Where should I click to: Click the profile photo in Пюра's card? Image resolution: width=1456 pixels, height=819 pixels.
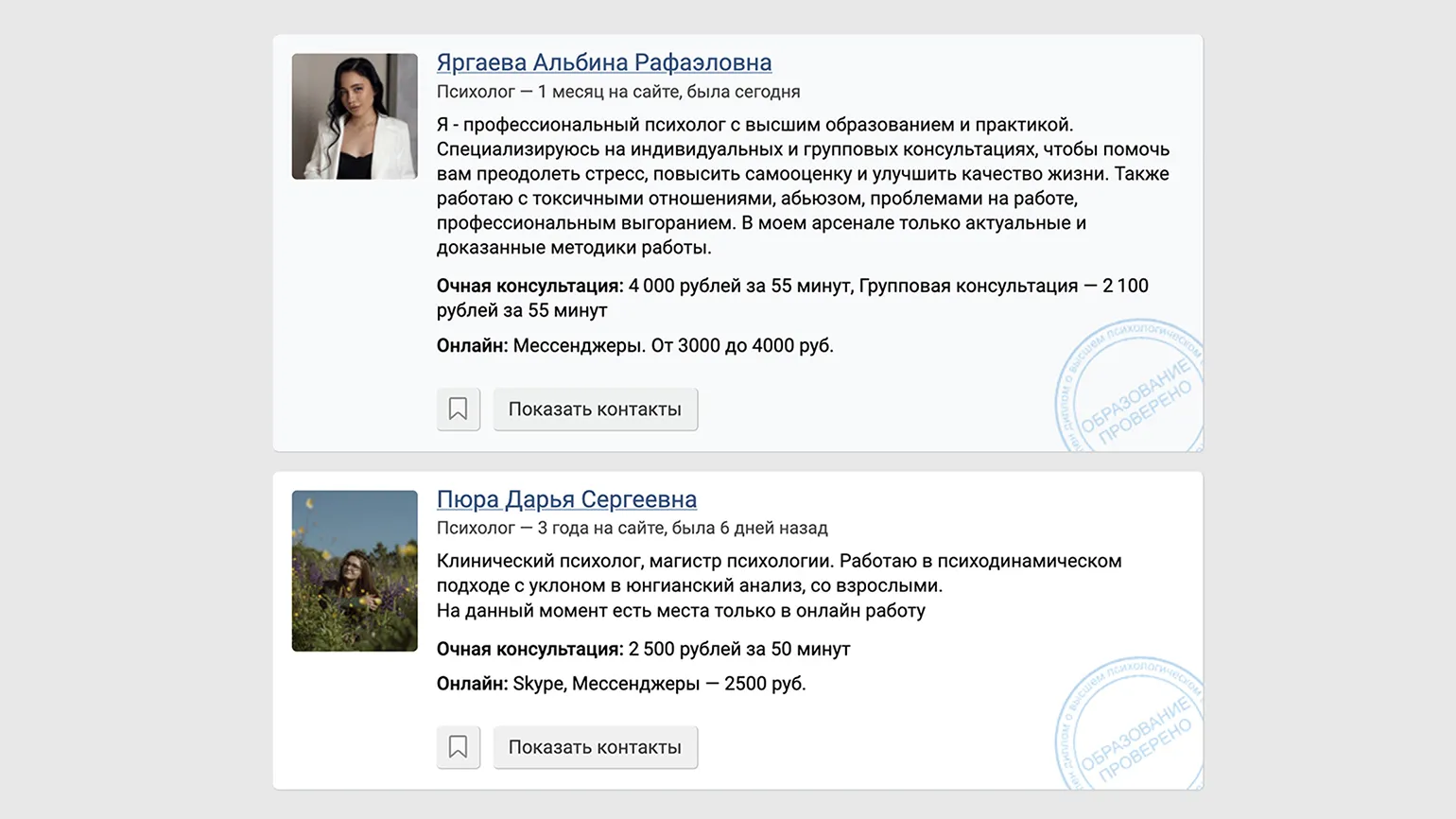tap(355, 570)
